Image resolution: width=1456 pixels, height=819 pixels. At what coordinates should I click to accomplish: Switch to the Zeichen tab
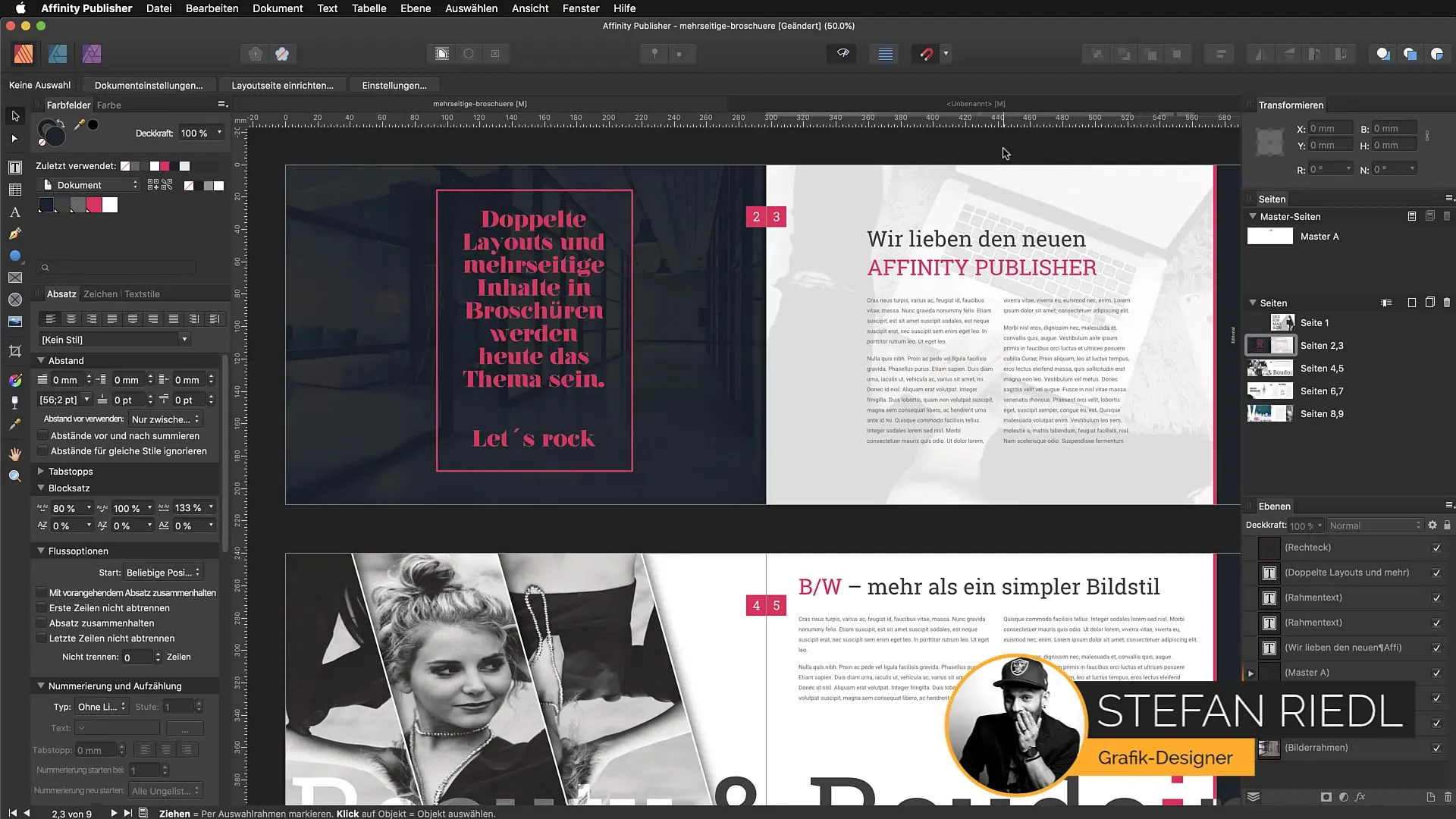(x=100, y=294)
